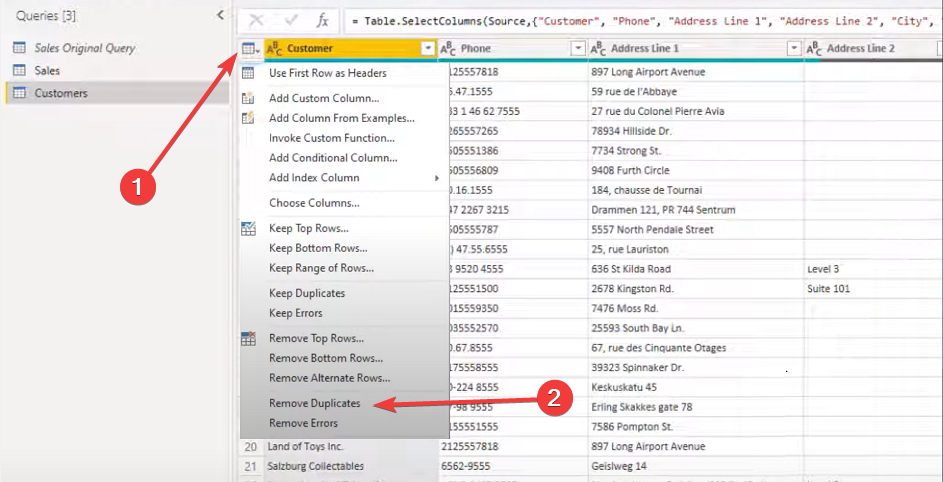Viewport: 943px width, 482px height.
Task: Click the table menu icon beside Customer header
Action: pos(250,48)
